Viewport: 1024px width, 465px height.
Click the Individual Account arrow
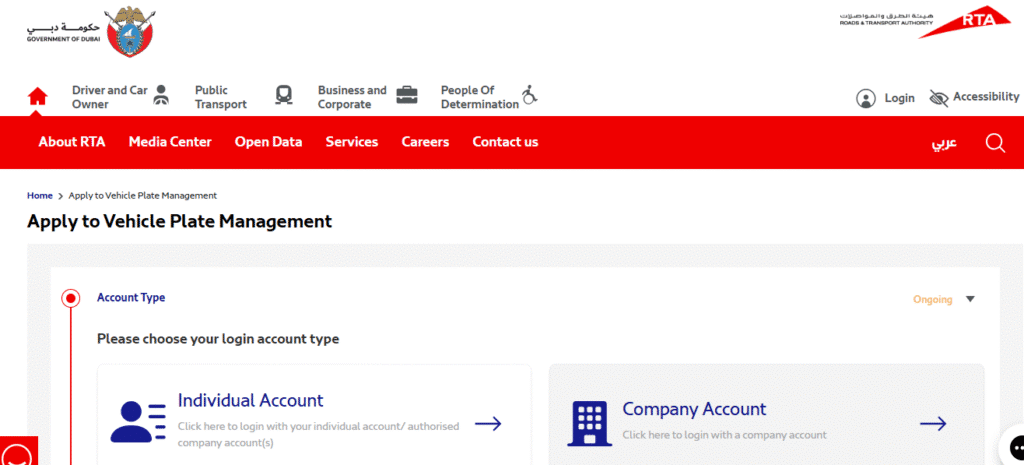pos(488,424)
